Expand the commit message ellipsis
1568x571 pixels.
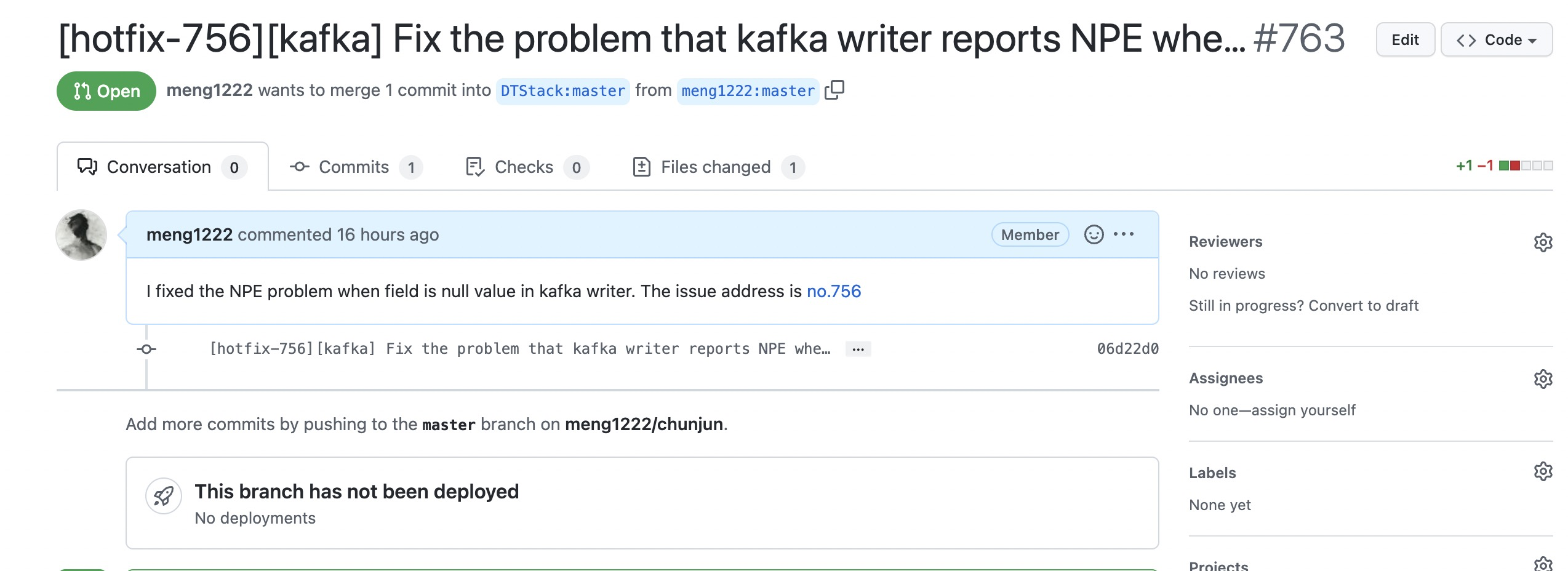coord(858,349)
